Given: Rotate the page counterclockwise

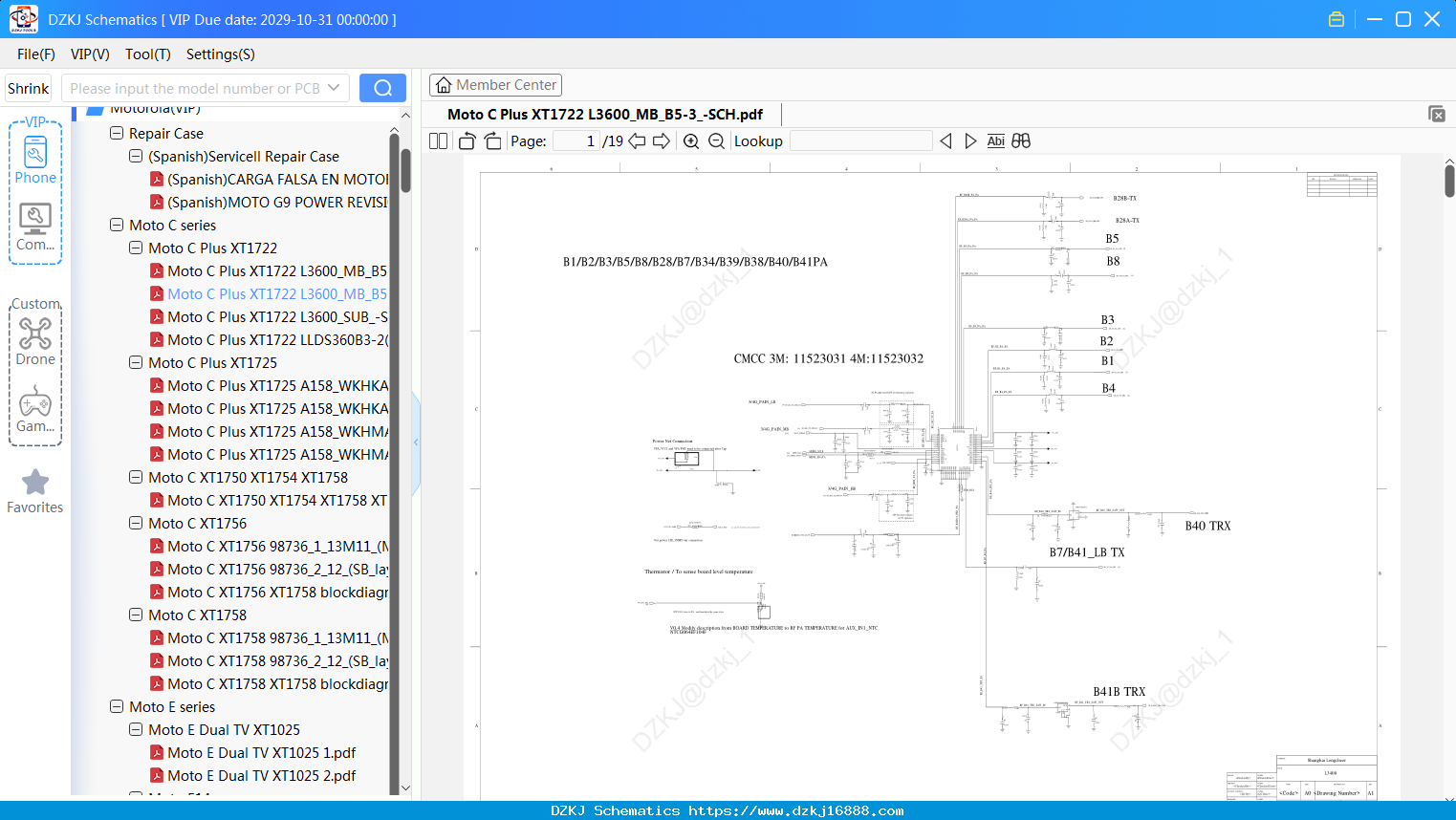Looking at the screenshot, I should pos(467,141).
